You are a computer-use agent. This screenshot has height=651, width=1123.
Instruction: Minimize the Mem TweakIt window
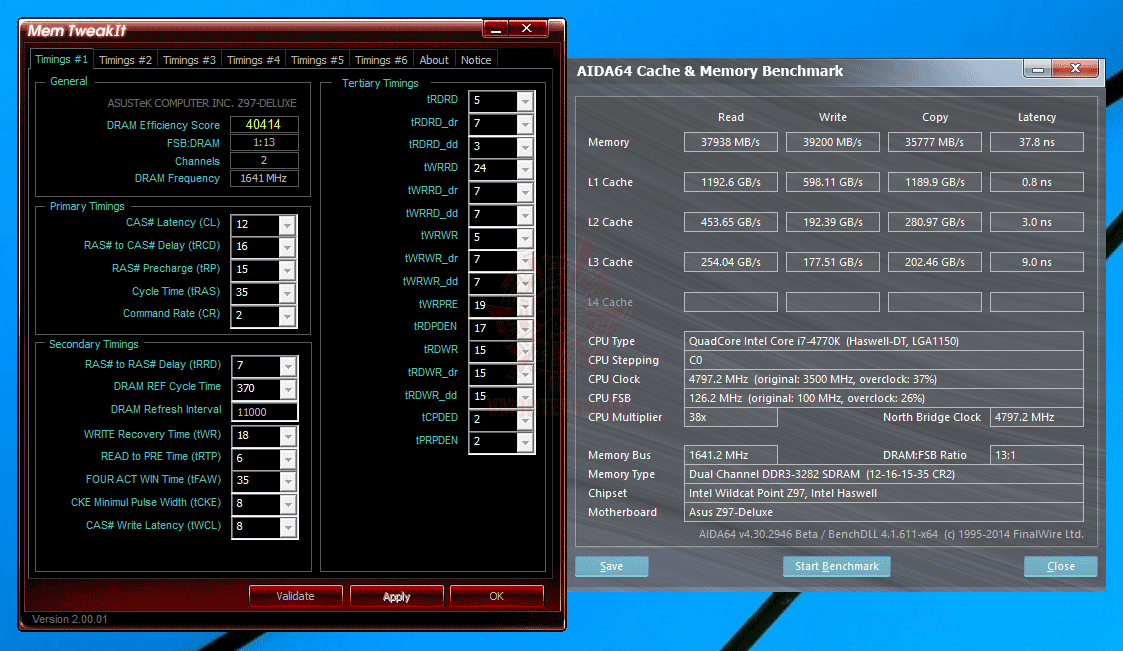click(x=496, y=29)
